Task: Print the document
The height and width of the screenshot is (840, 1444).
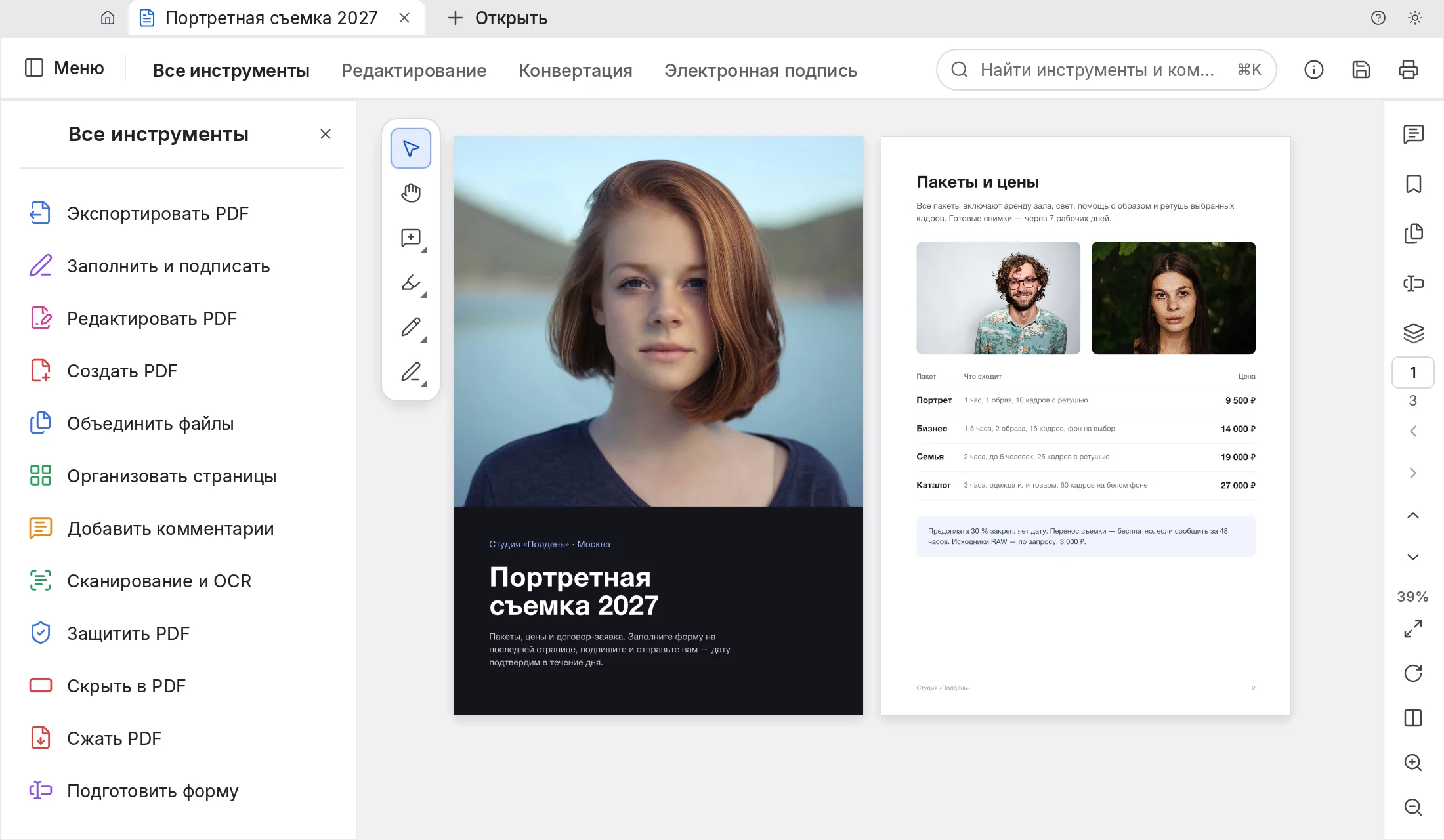Action: click(x=1409, y=70)
